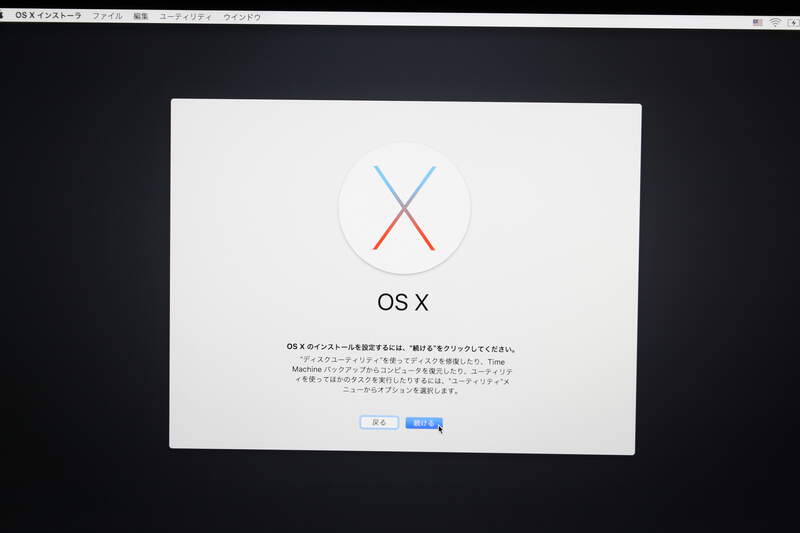Go back with the 戻る button

[x=379, y=423]
